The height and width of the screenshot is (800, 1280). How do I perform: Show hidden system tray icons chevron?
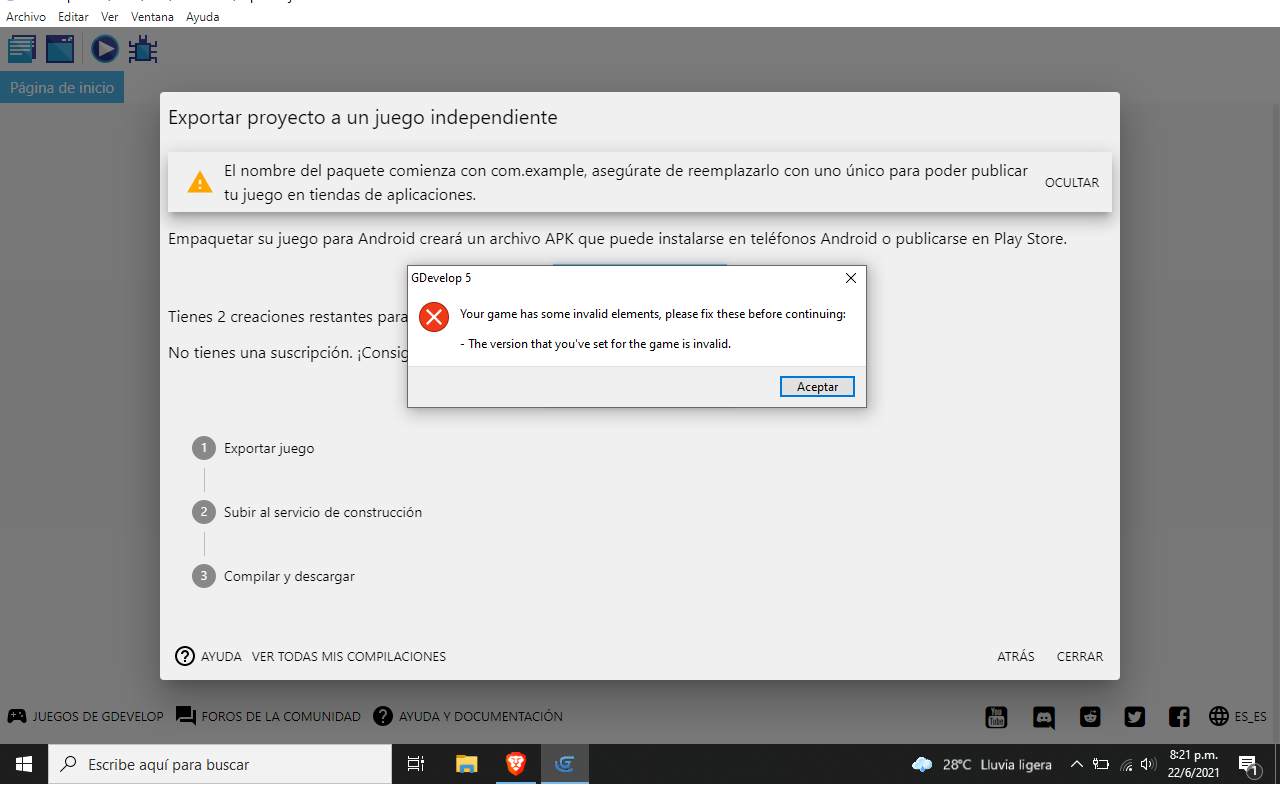tap(1077, 764)
